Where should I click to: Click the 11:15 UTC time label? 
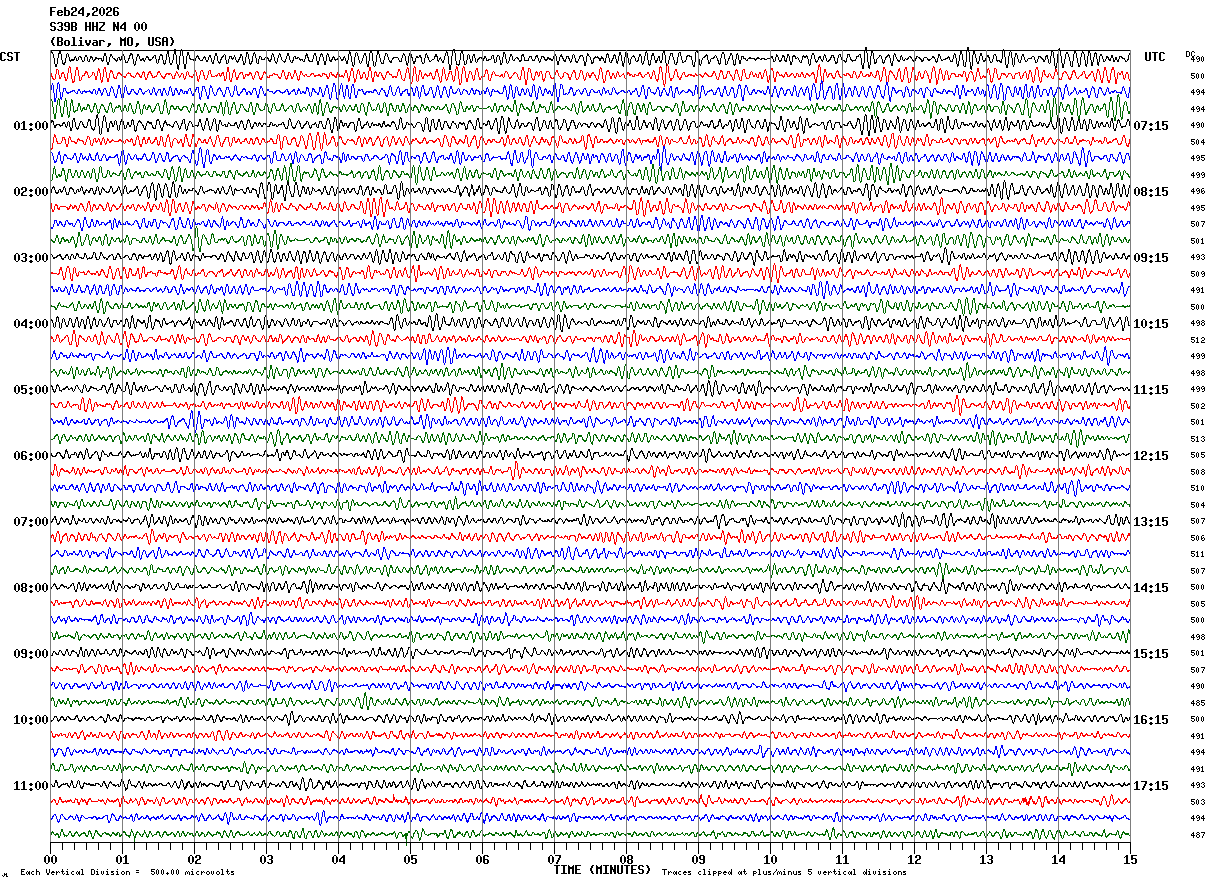click(1151, 390)
